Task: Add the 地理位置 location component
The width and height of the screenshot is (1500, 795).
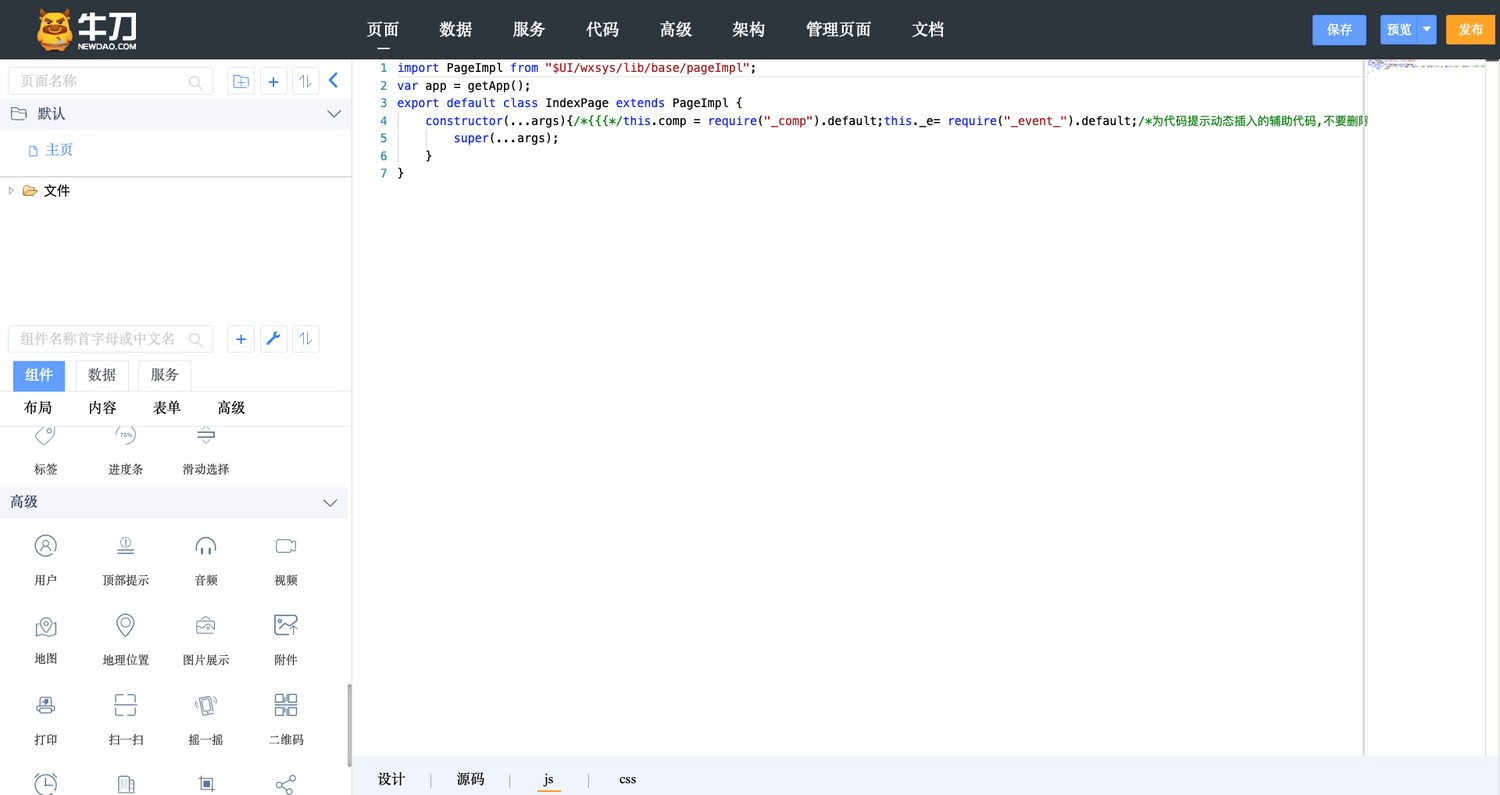Action: tap(125, 639)
